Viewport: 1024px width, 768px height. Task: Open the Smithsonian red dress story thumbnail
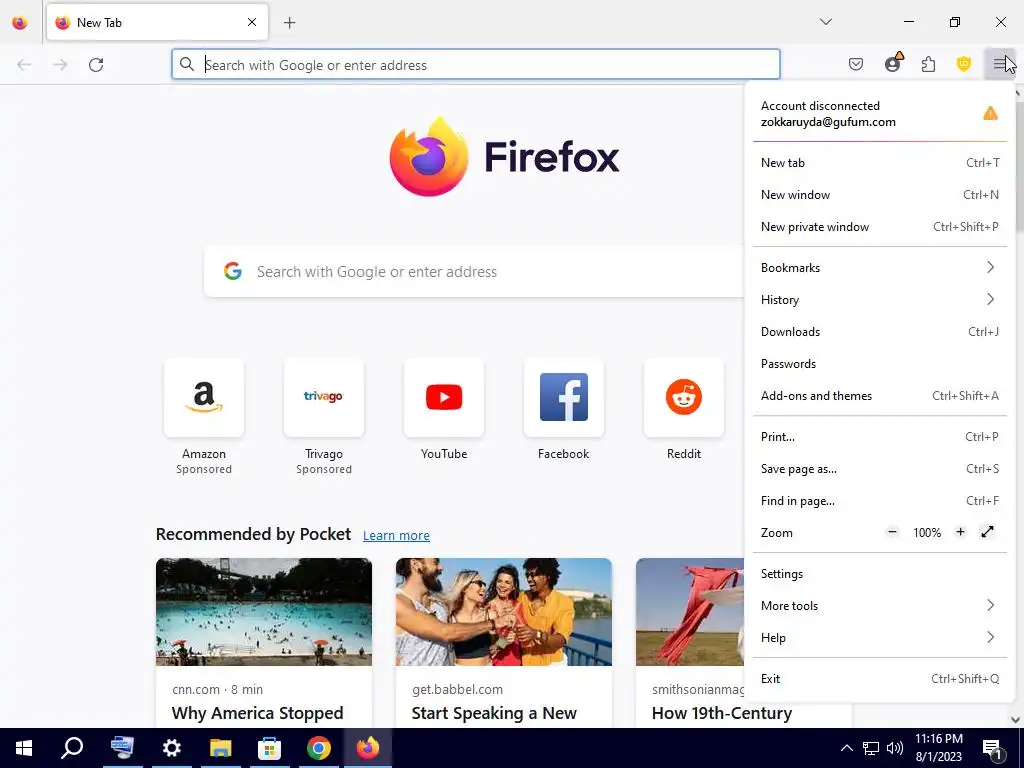[x=690, y=612]
